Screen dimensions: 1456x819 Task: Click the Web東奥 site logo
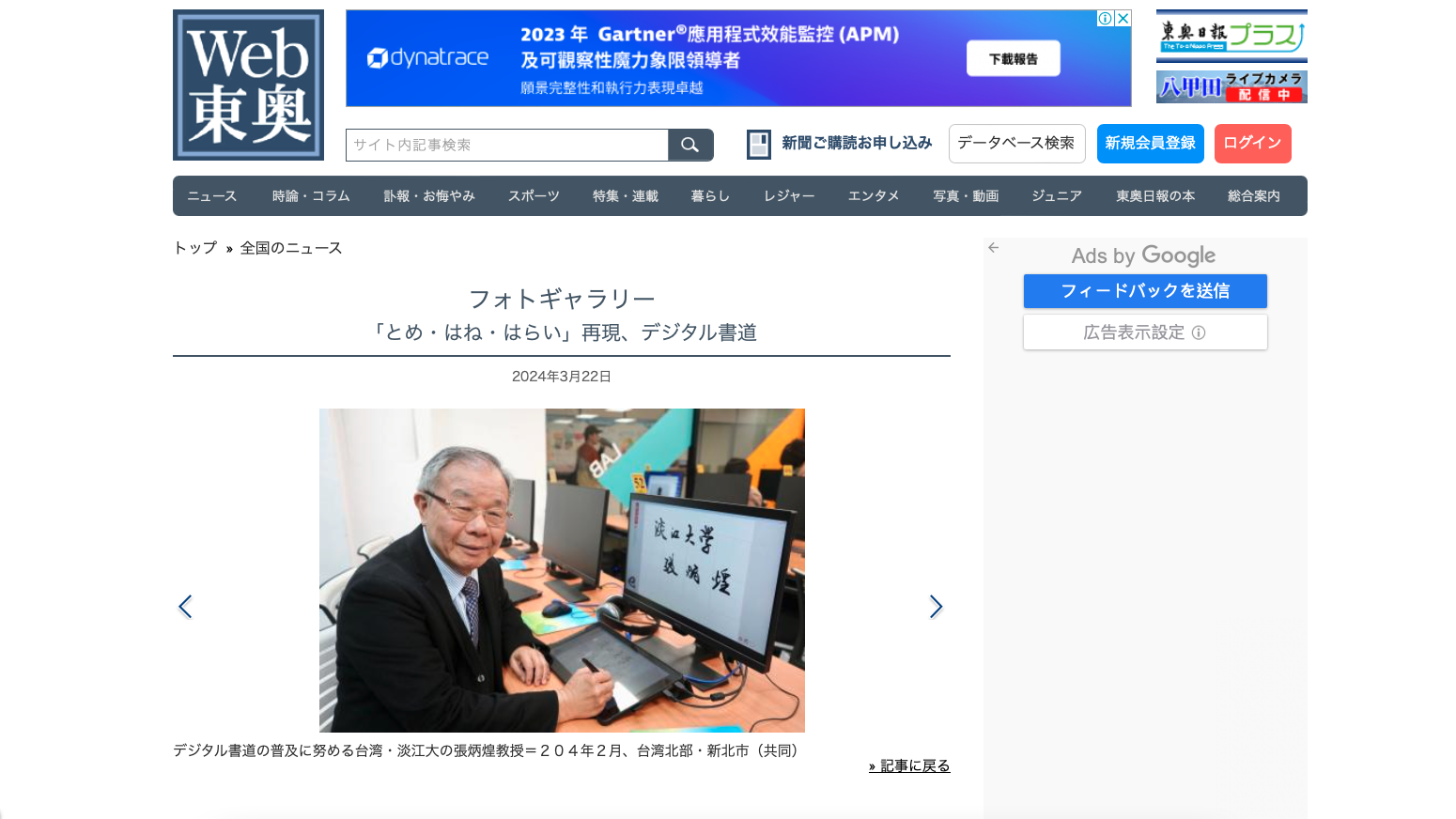(x=248, y=85)
